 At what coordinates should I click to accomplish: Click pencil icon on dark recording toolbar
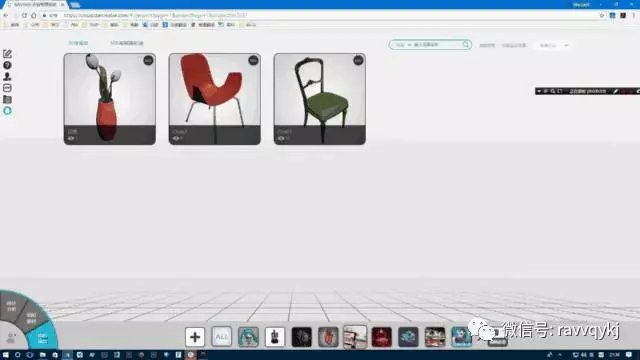click(616, 91)
